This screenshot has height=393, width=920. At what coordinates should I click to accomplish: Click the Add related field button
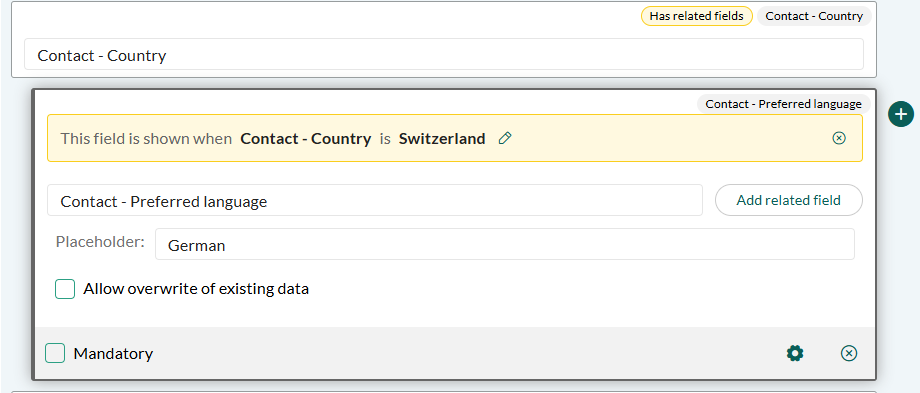(789, 200)
